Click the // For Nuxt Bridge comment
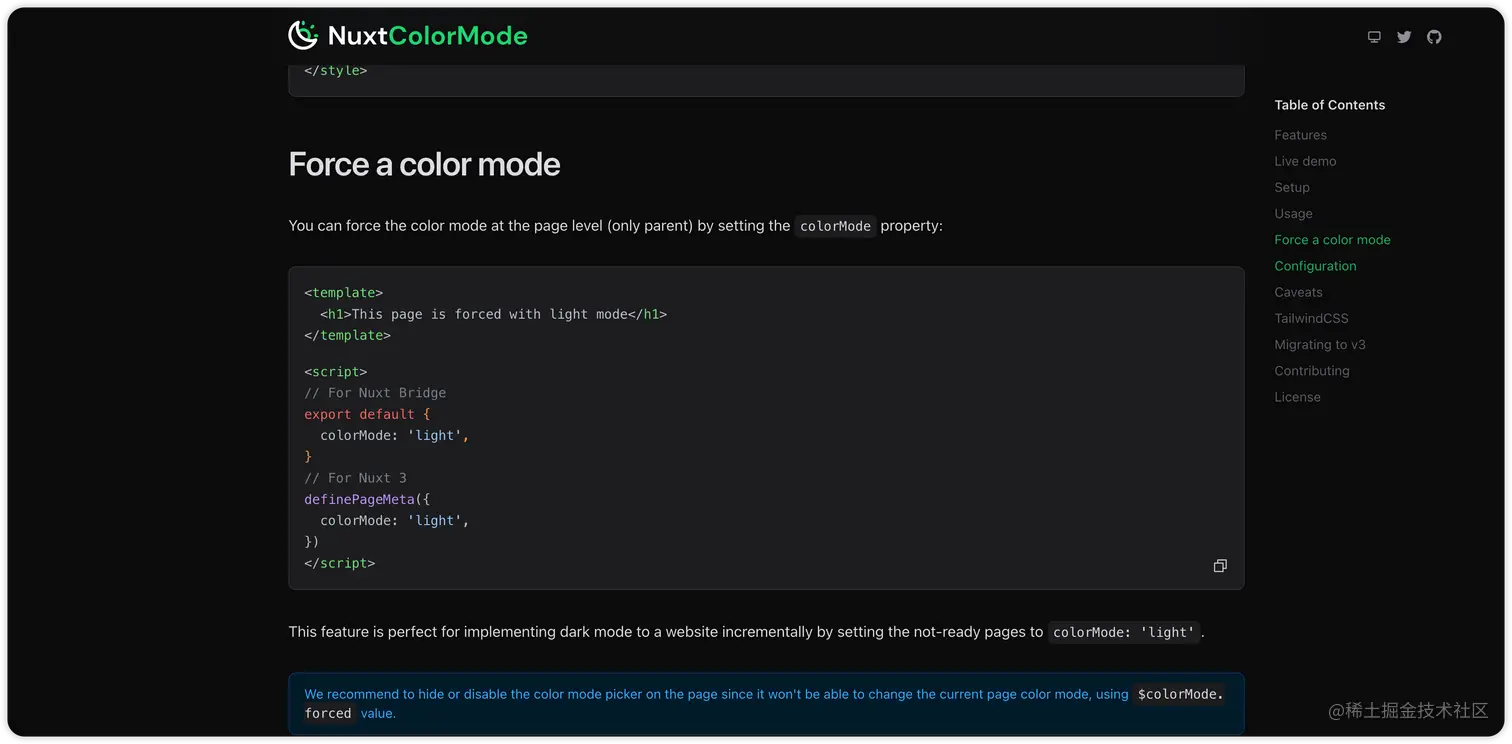This screenshot has width=1512, height=744. 375,393
